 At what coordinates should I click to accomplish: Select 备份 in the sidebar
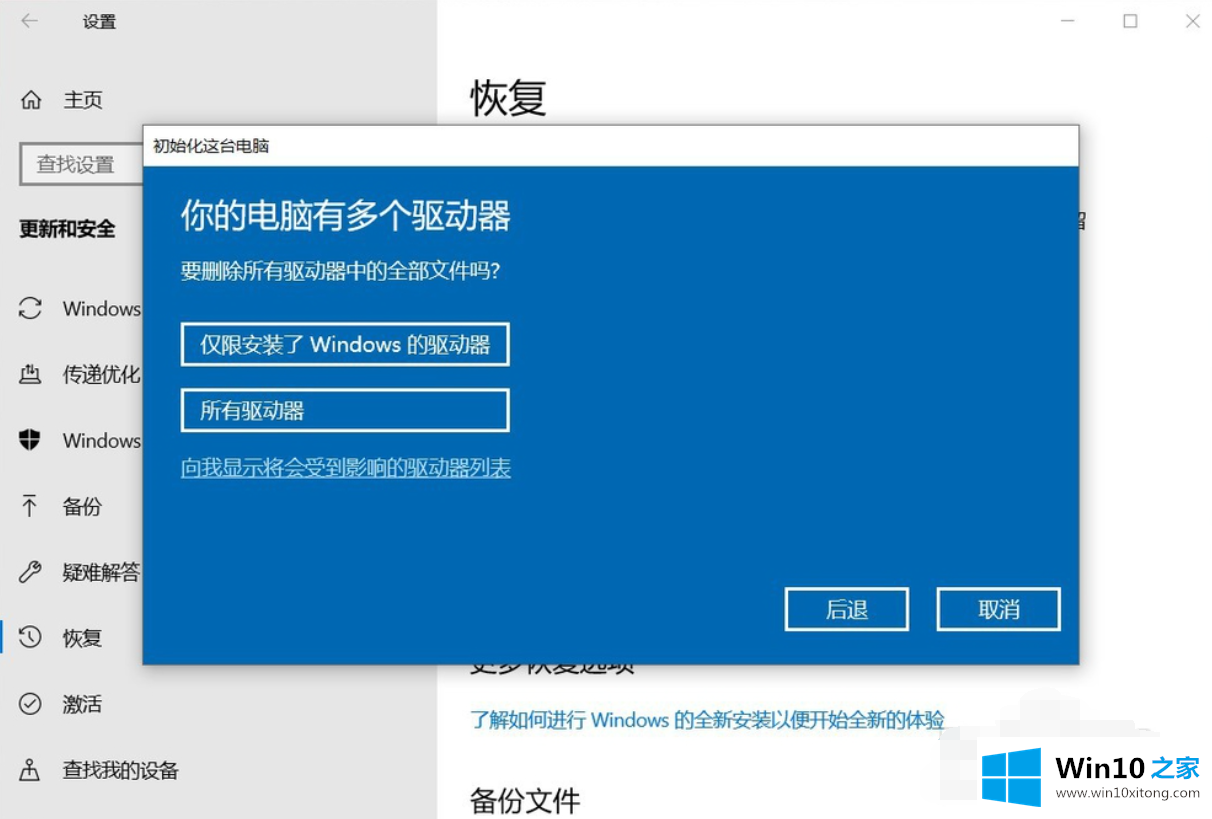(82, 506)
